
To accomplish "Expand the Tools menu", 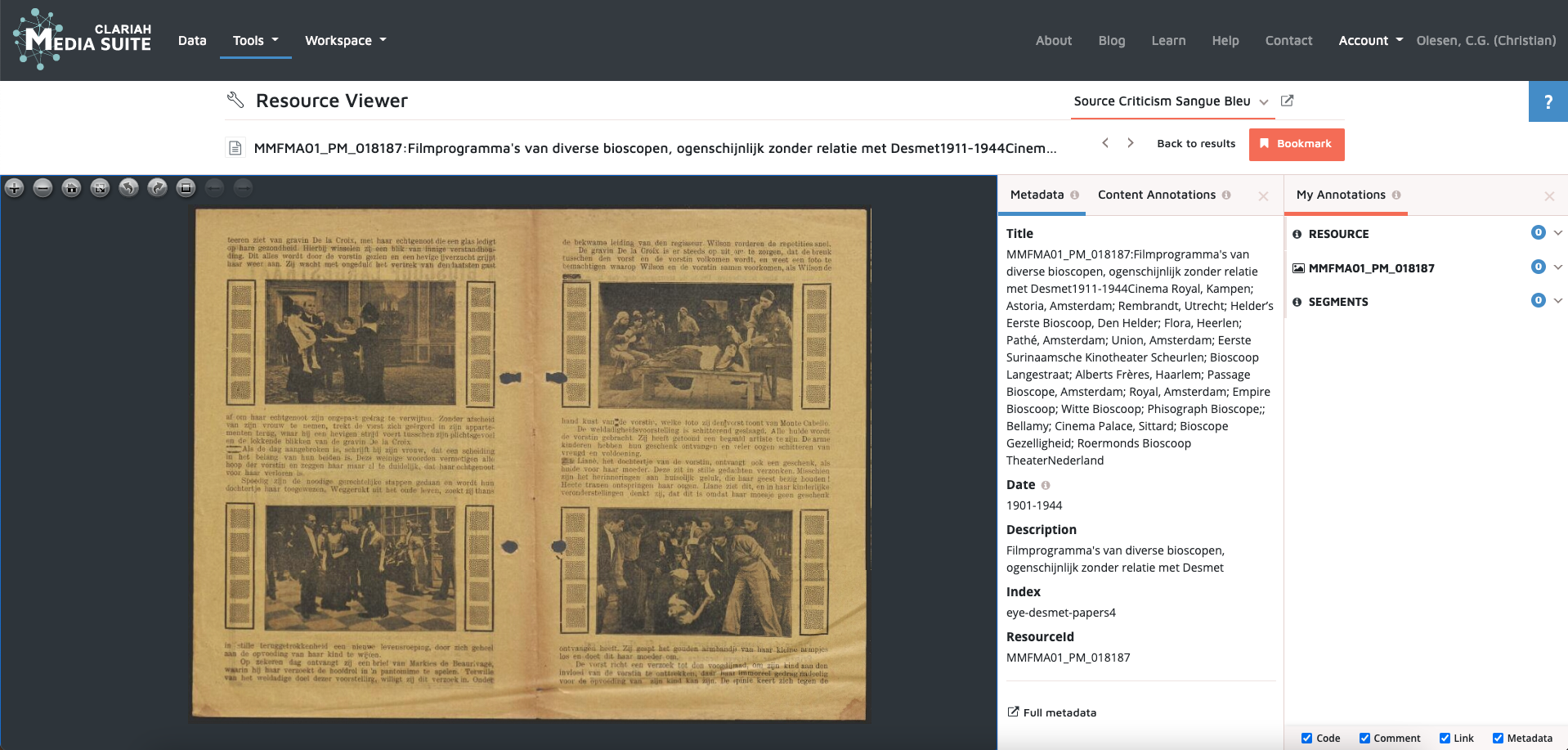I will [254, 40].
